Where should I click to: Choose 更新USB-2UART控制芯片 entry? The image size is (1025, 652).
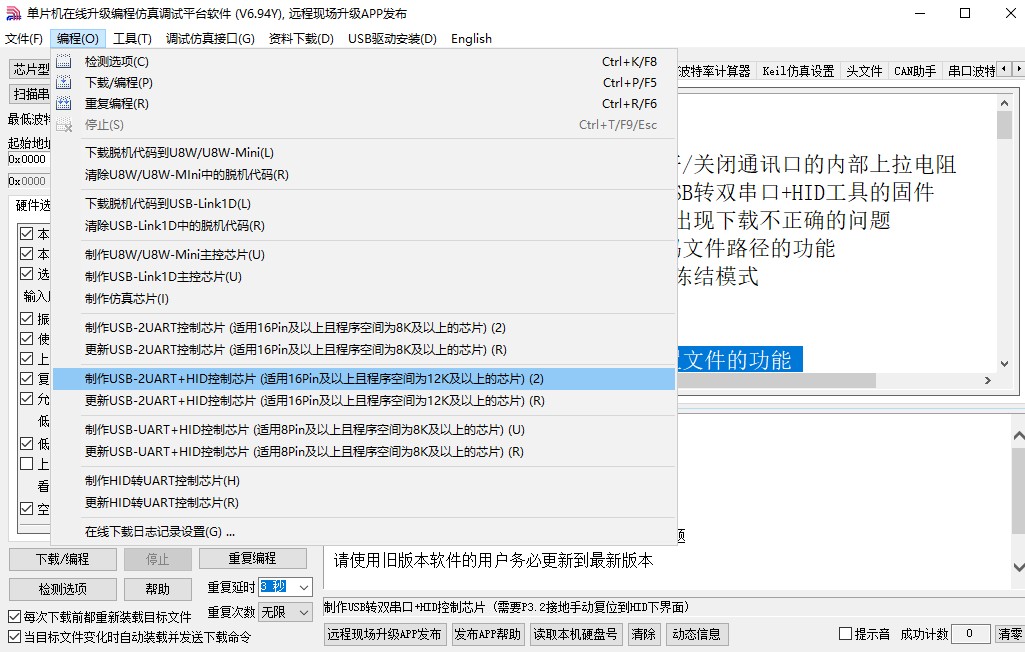click(363, 350)
